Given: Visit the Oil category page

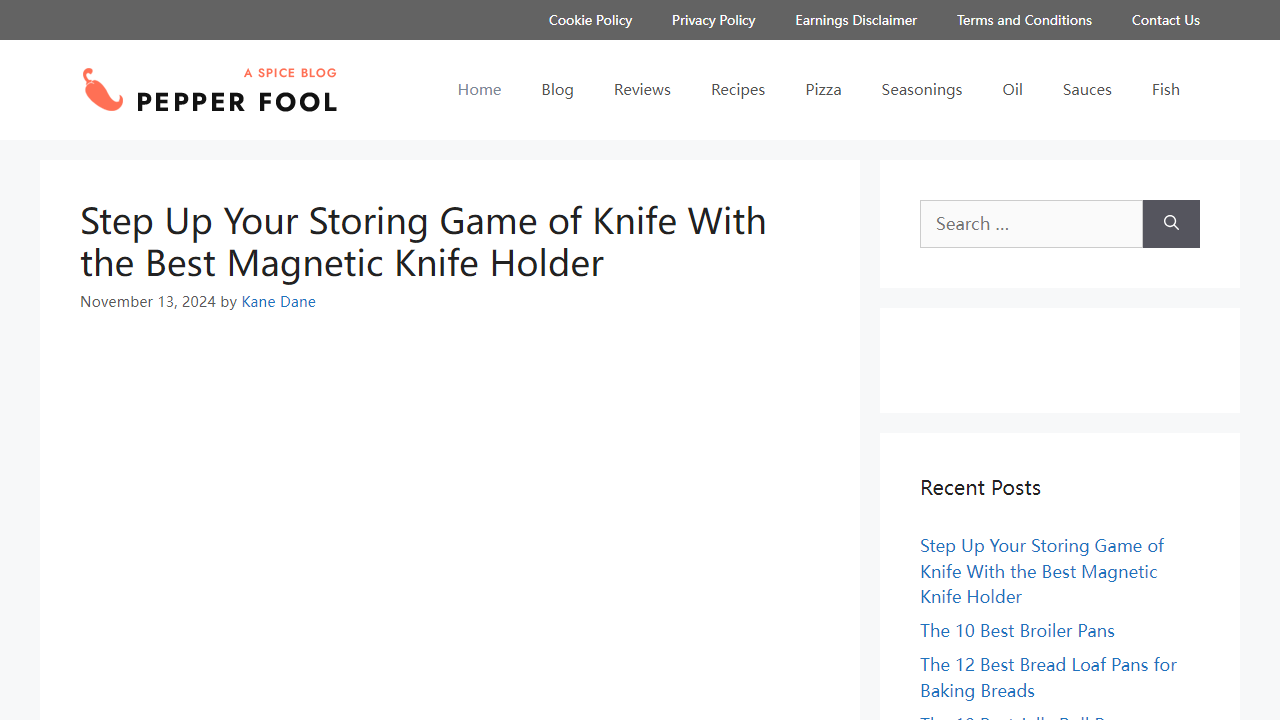Looking at the screenshot, I should click(1012, 90).
